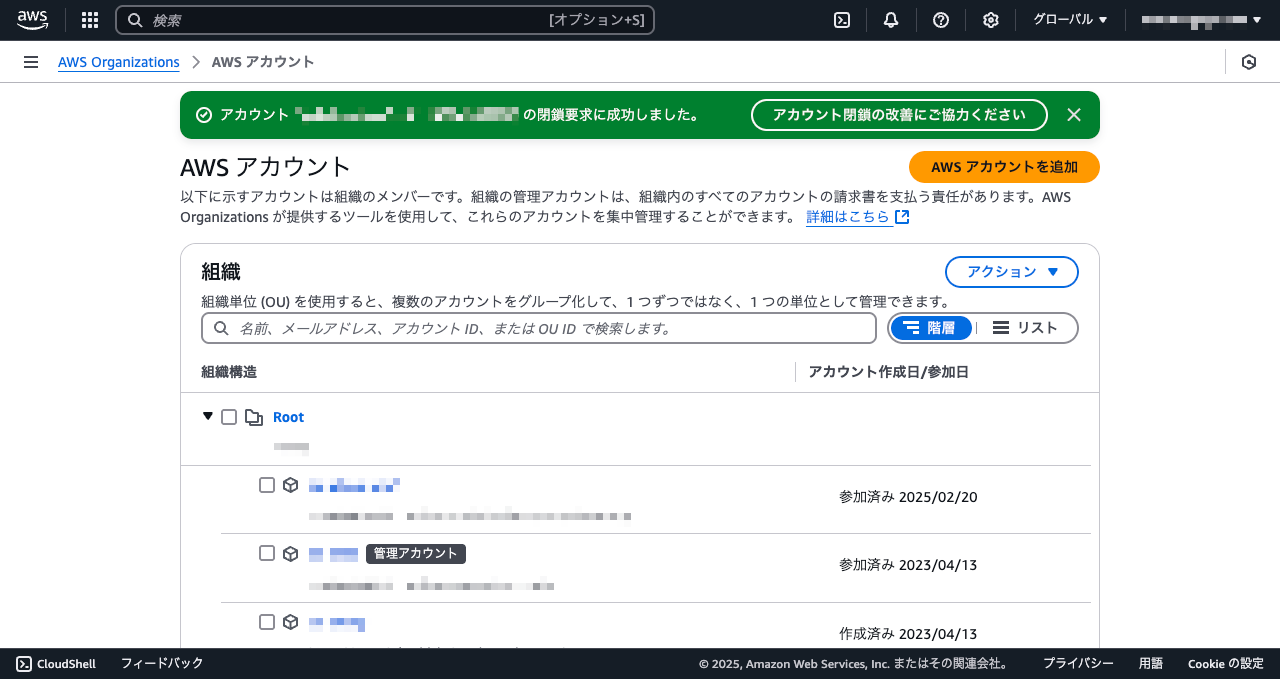Open the 詳細はこちら link
This screenshot has height=679, width=1280.
[x=849, y=217]
